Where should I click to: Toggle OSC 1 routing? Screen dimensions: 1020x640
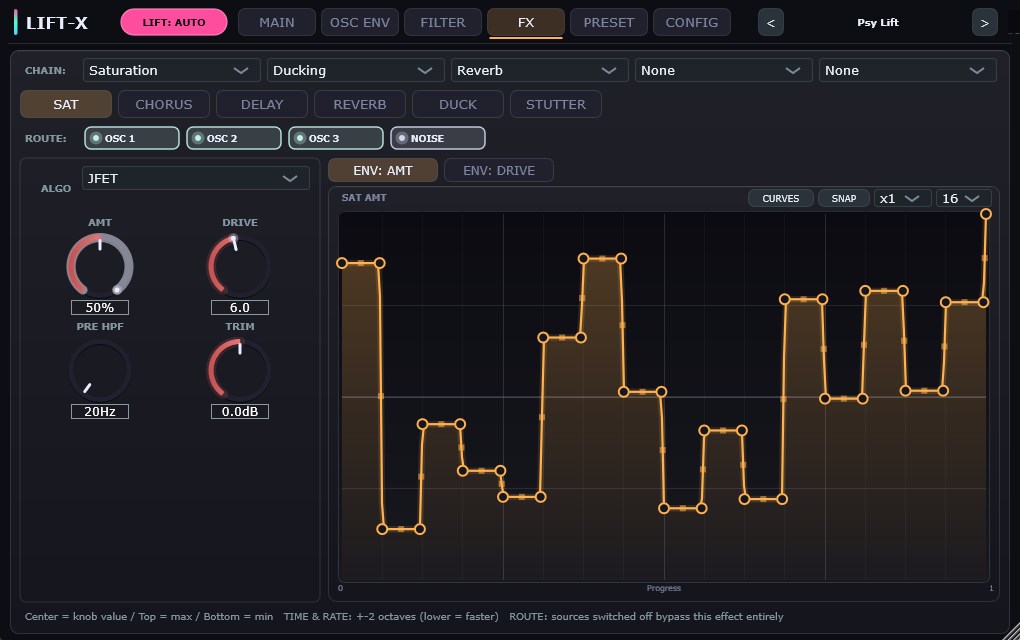tap(132, 138)
